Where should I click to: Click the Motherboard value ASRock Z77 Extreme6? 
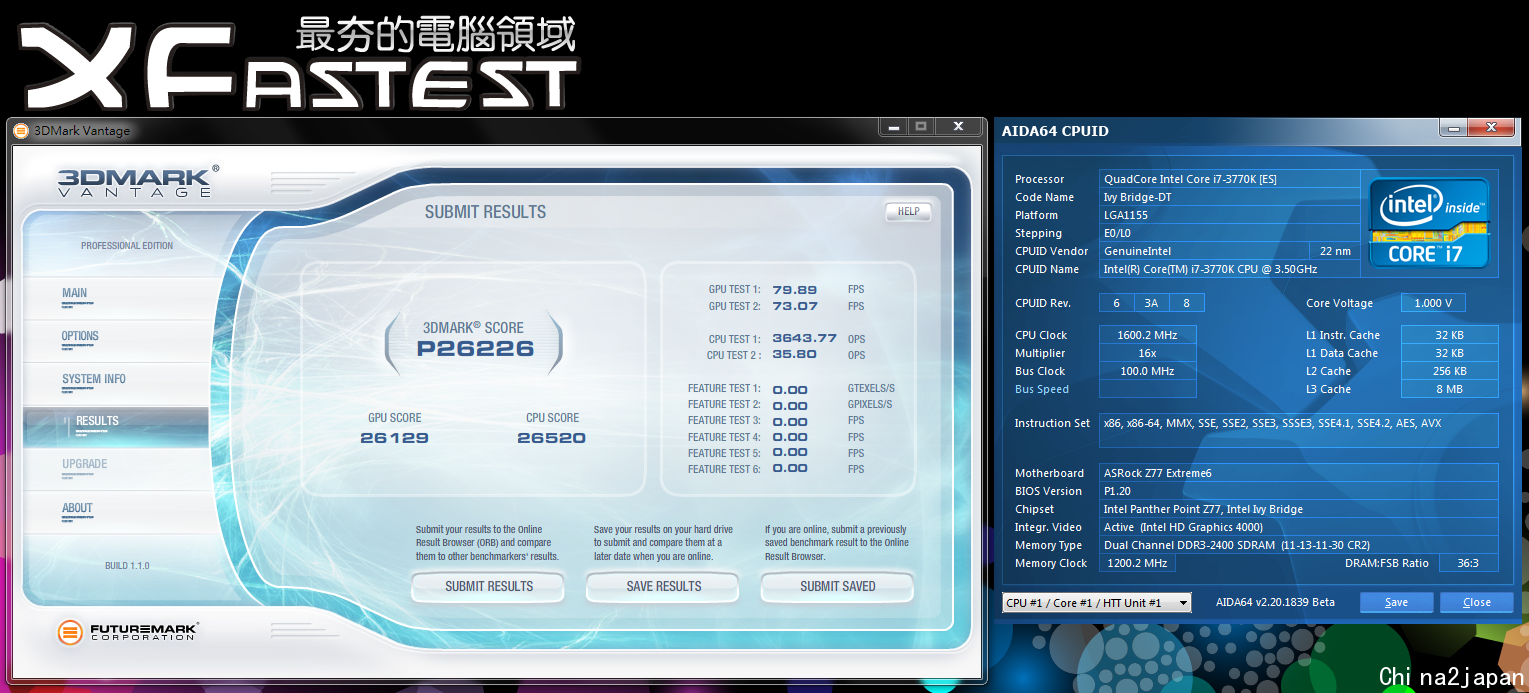[x=1299, y=473]
